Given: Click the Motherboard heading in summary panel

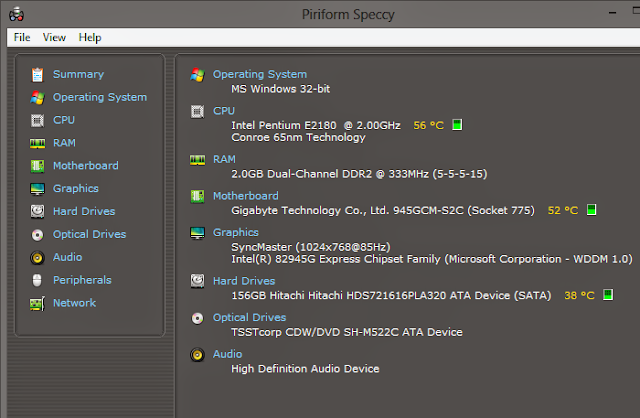Looking at the screenshot, I should [246, 196].
